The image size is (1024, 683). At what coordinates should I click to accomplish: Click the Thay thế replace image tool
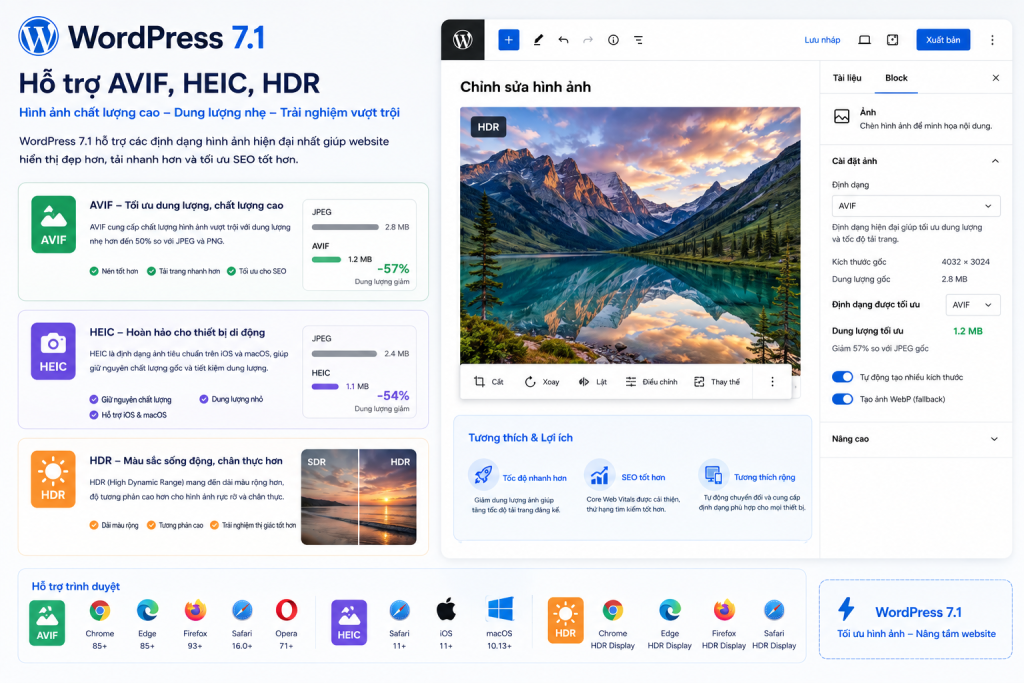716,381
